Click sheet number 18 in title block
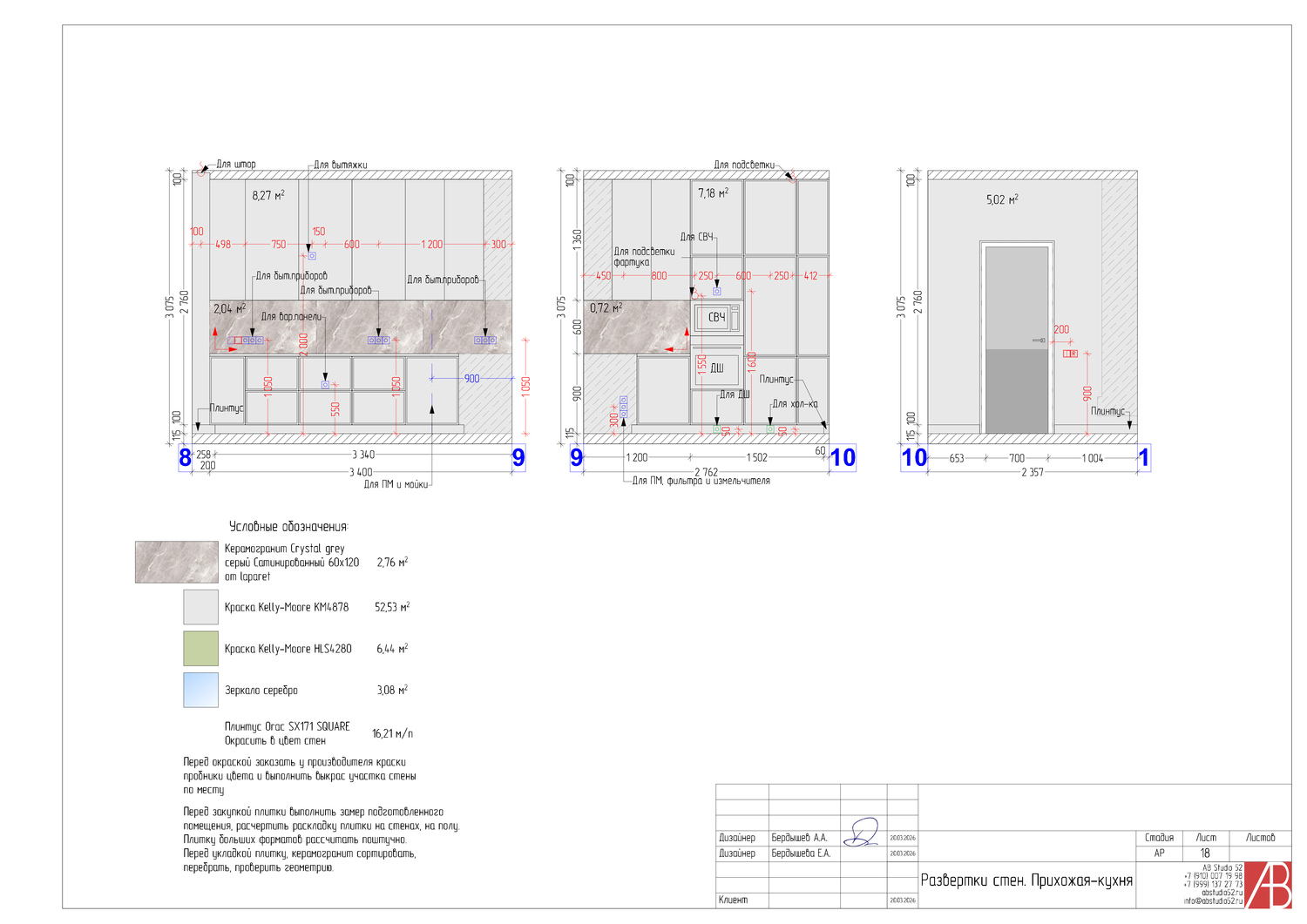1307x924 pixels. click(1205, 853)
